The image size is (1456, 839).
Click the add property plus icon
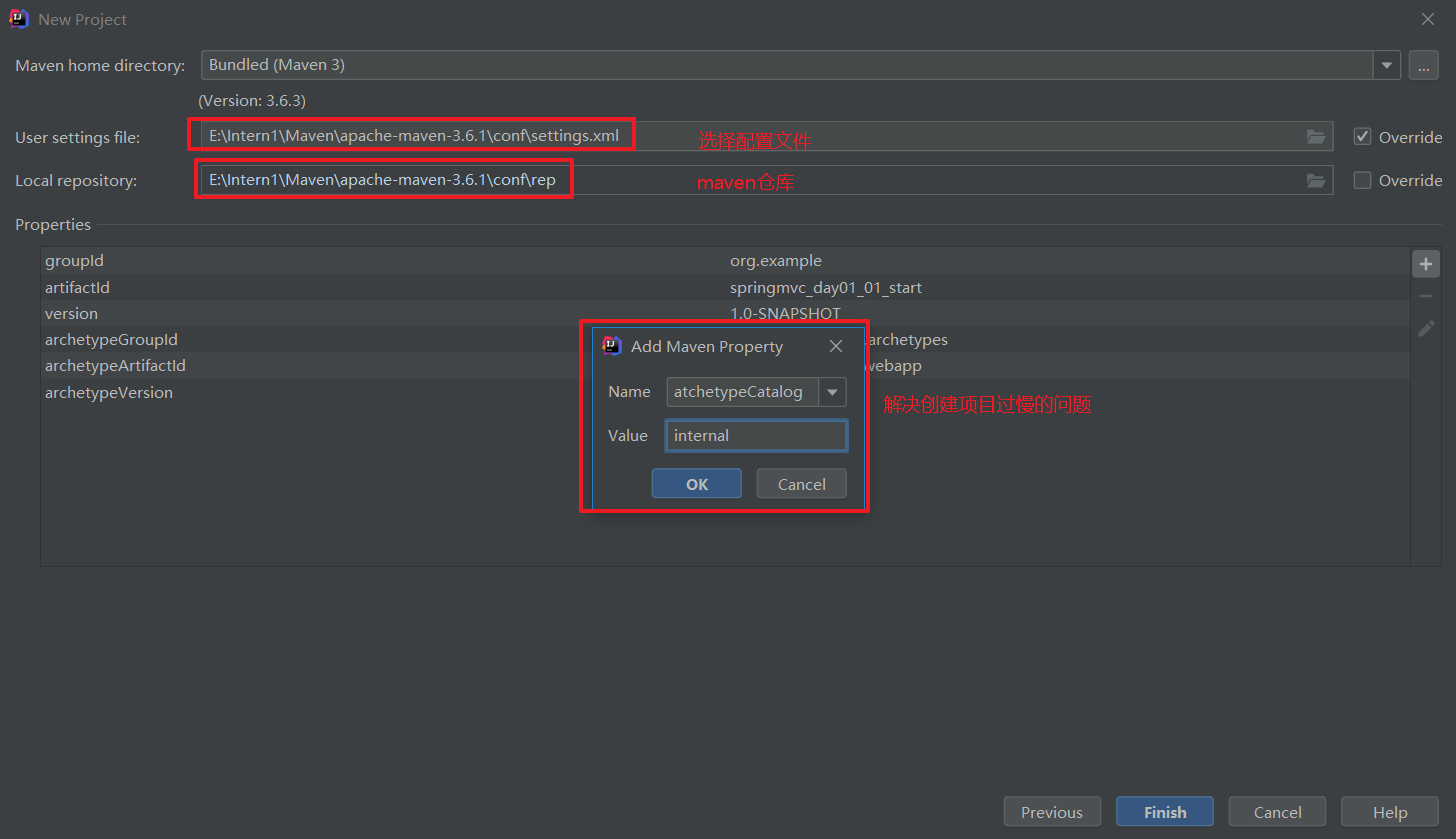[1426, 264]
